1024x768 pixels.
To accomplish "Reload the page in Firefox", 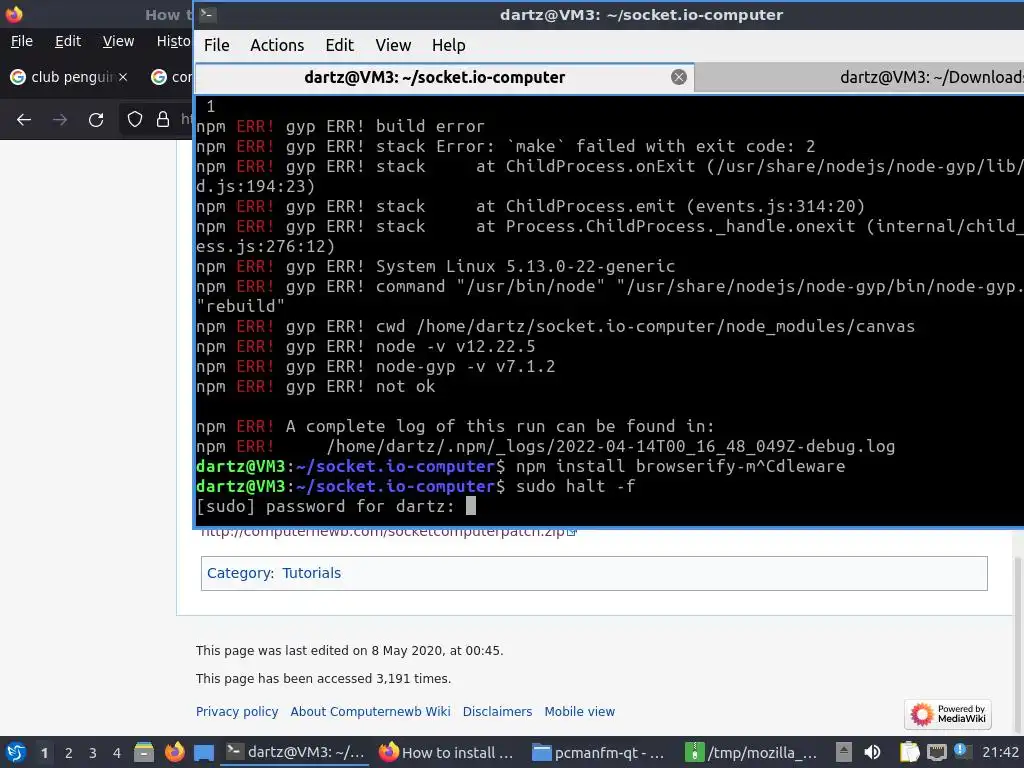I will coord(96,120).
